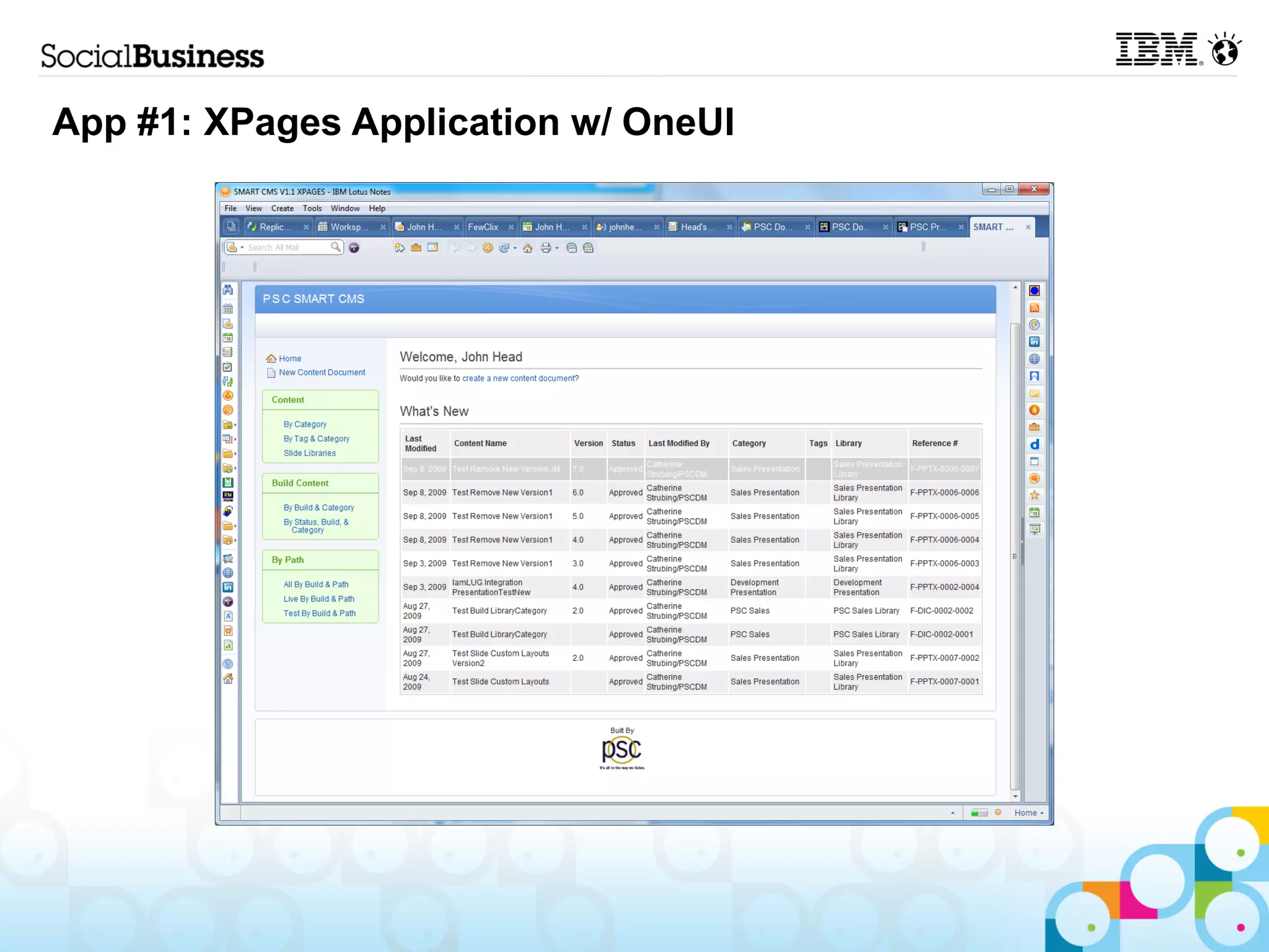Click the blue circle icon atop right sidebar
Image resolution: width=1269 pixels, height=952 pixels.
coord(1034,290)
